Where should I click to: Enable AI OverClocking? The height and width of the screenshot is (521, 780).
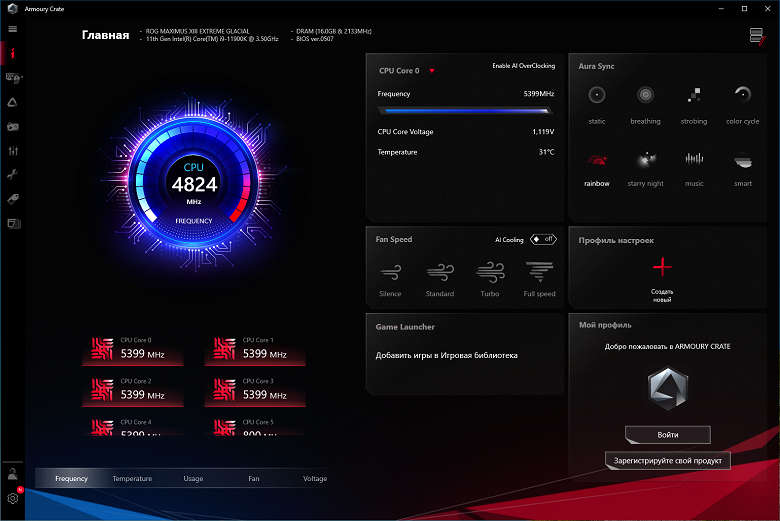(523, 66)
